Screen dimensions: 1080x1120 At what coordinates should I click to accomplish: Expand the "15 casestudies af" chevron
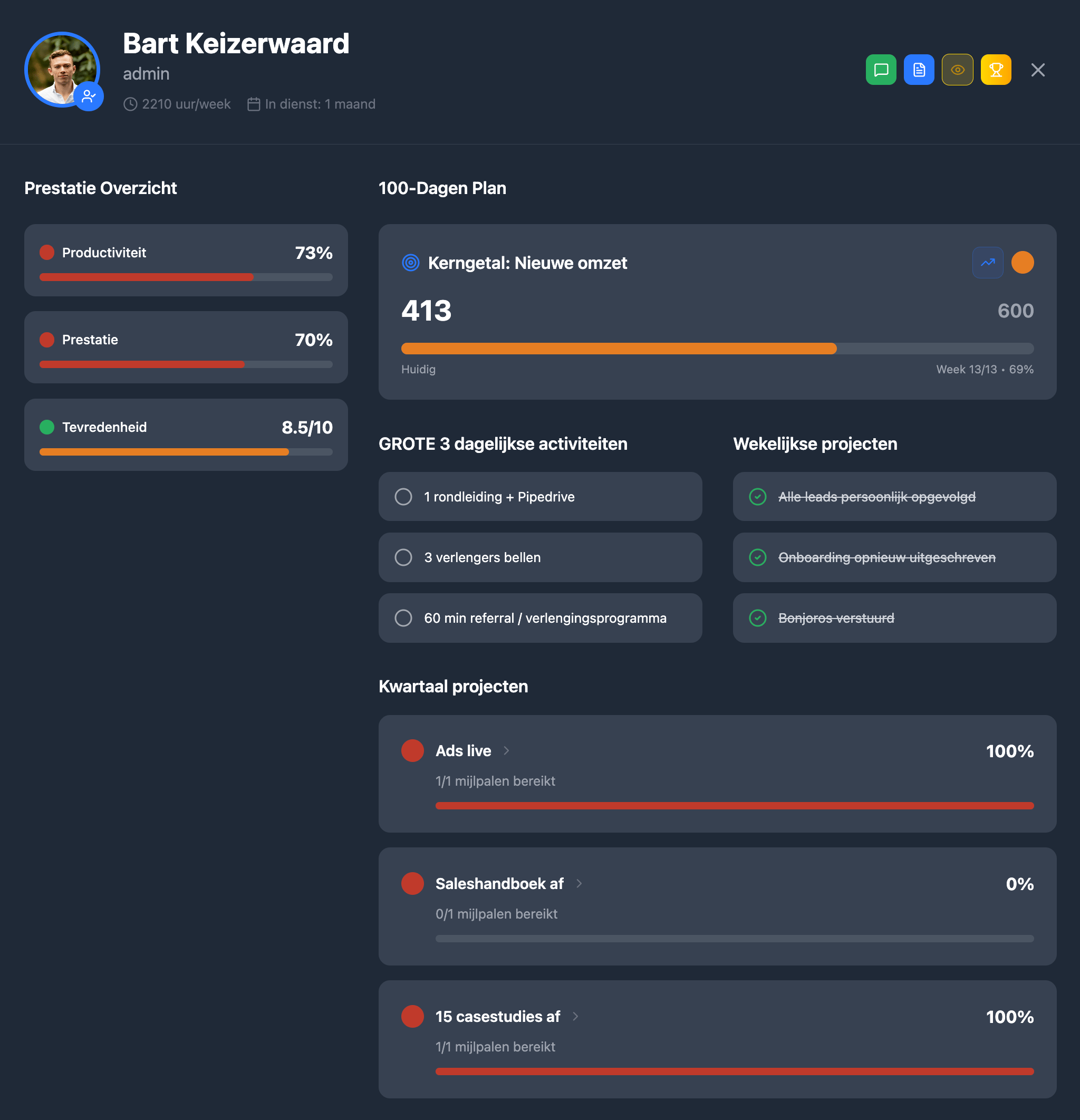(575, 1017)
